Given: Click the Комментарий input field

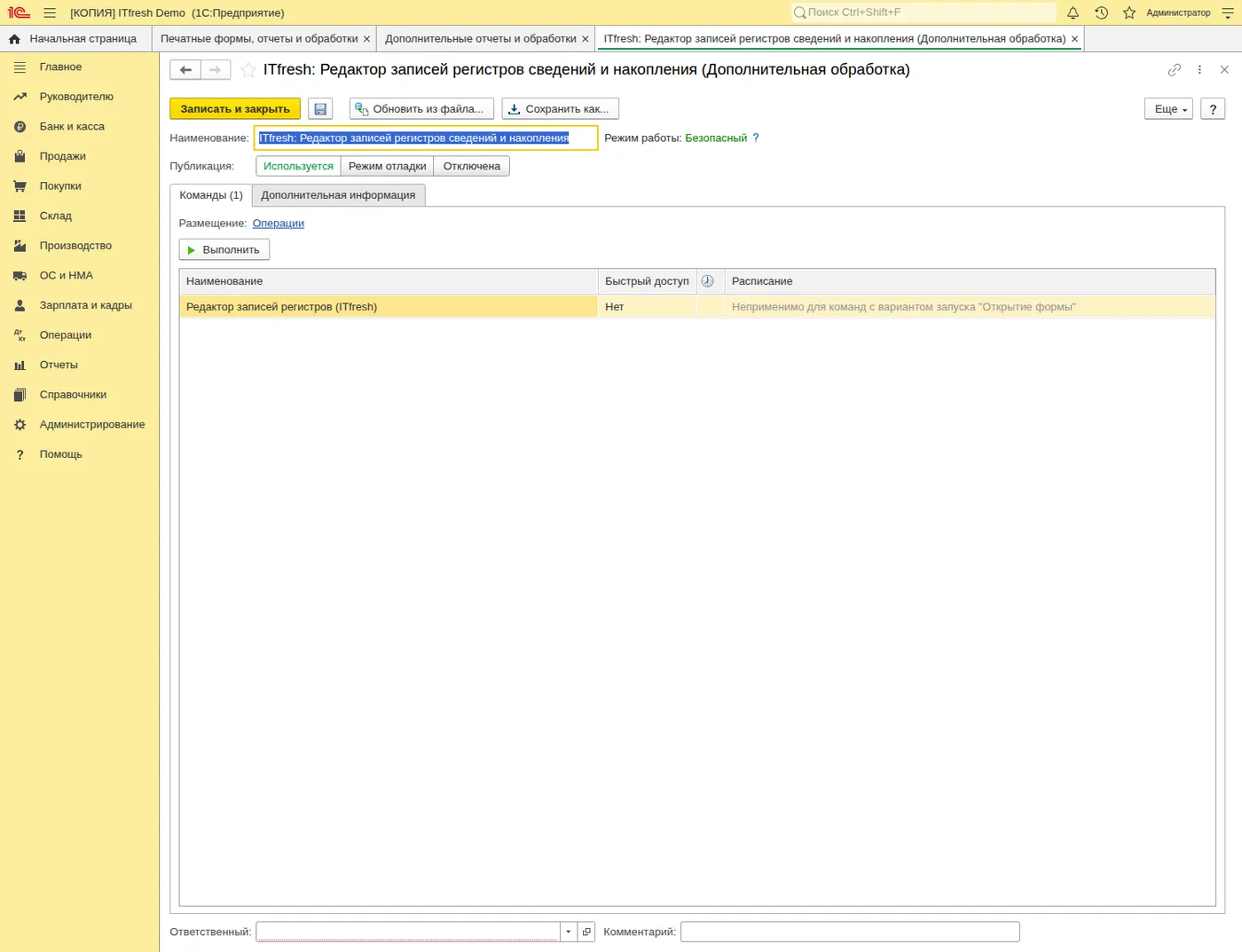Looking at the screenshot, I should pos(850,932).
